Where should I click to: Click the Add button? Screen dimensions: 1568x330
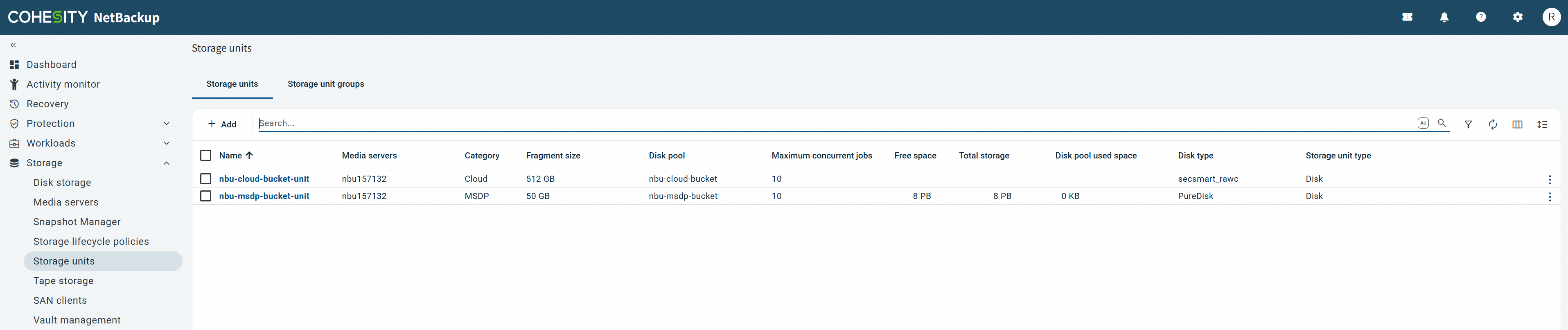tap(222, 124)
